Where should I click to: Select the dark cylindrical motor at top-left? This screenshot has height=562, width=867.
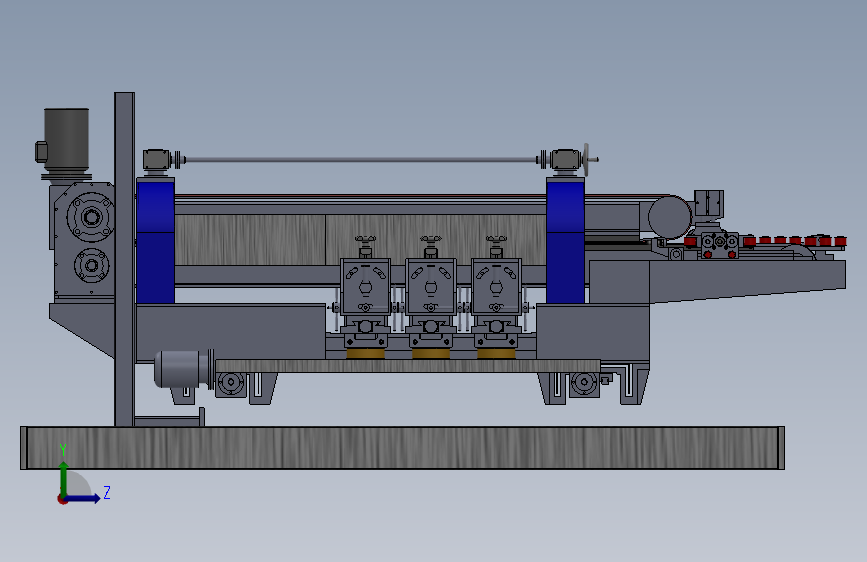tap(66, 140)
